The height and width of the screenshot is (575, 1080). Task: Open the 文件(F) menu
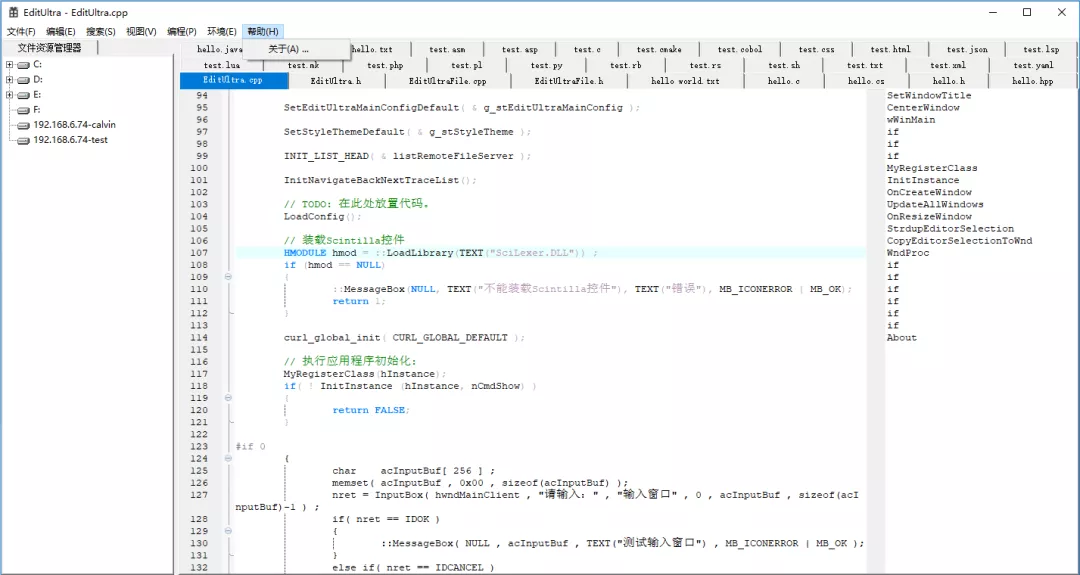[x=21, y=32]
